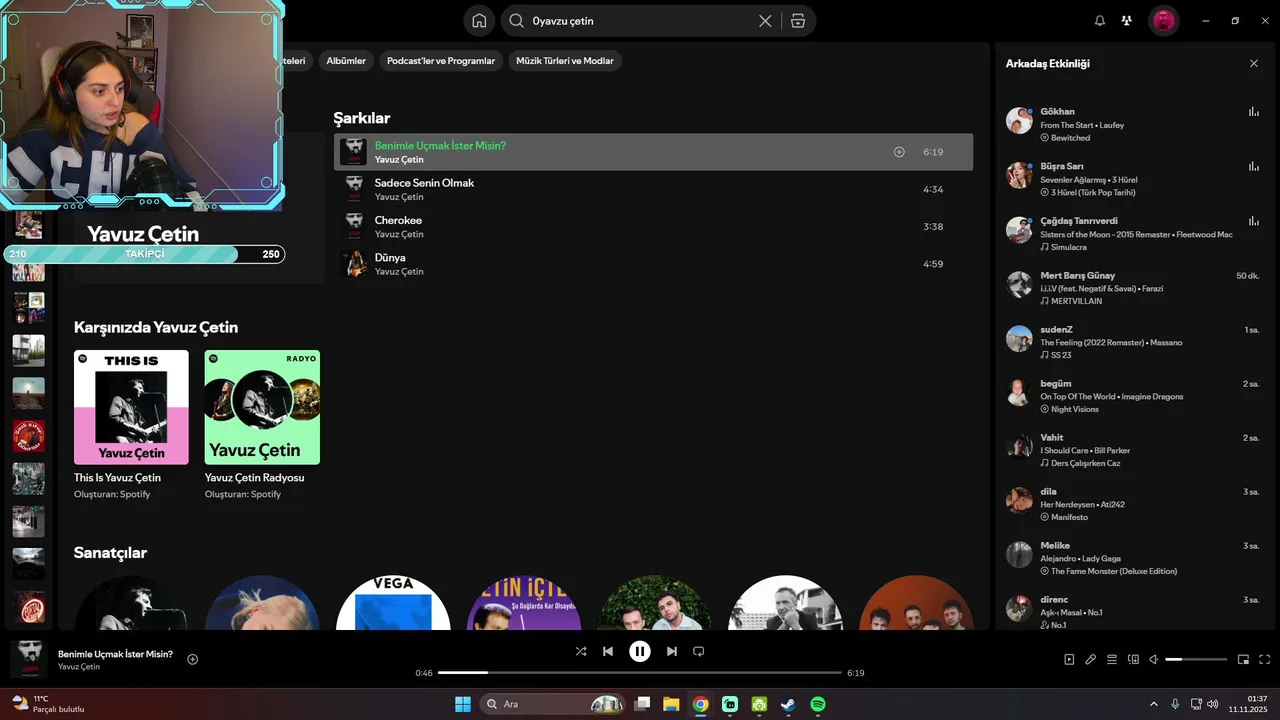Image resolution: width=1280 pixels, height=720 pixels.
Task: Open The Fame Monster (Deluxe Edition) link
Action: pos(1114,571)
